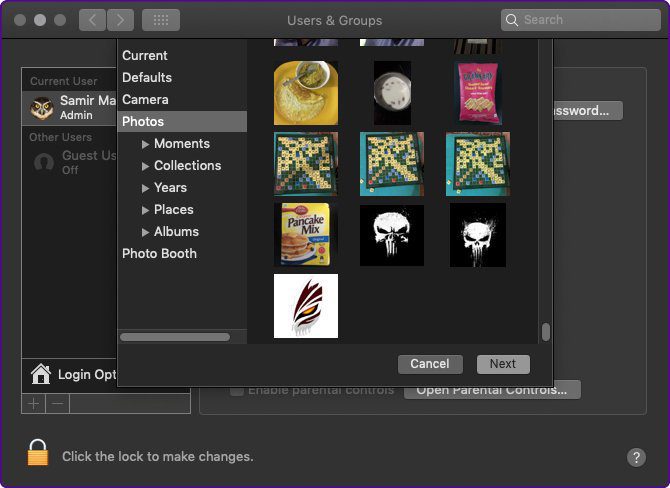Show all preferences grid icon
This screenshot has width=670, height=488.
[x=161, y=20]
